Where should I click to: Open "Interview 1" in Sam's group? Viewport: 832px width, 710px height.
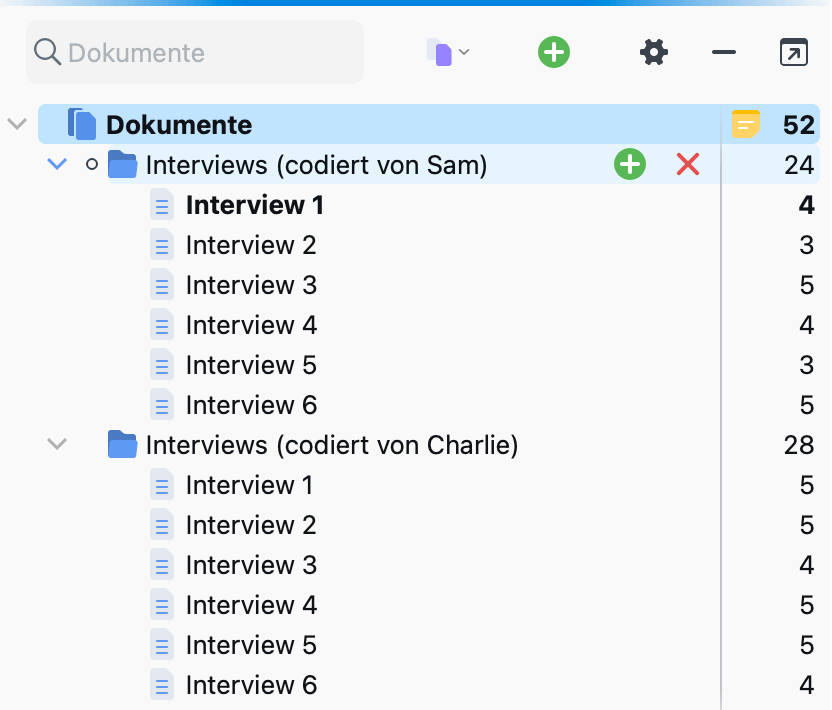pos(254,205)
